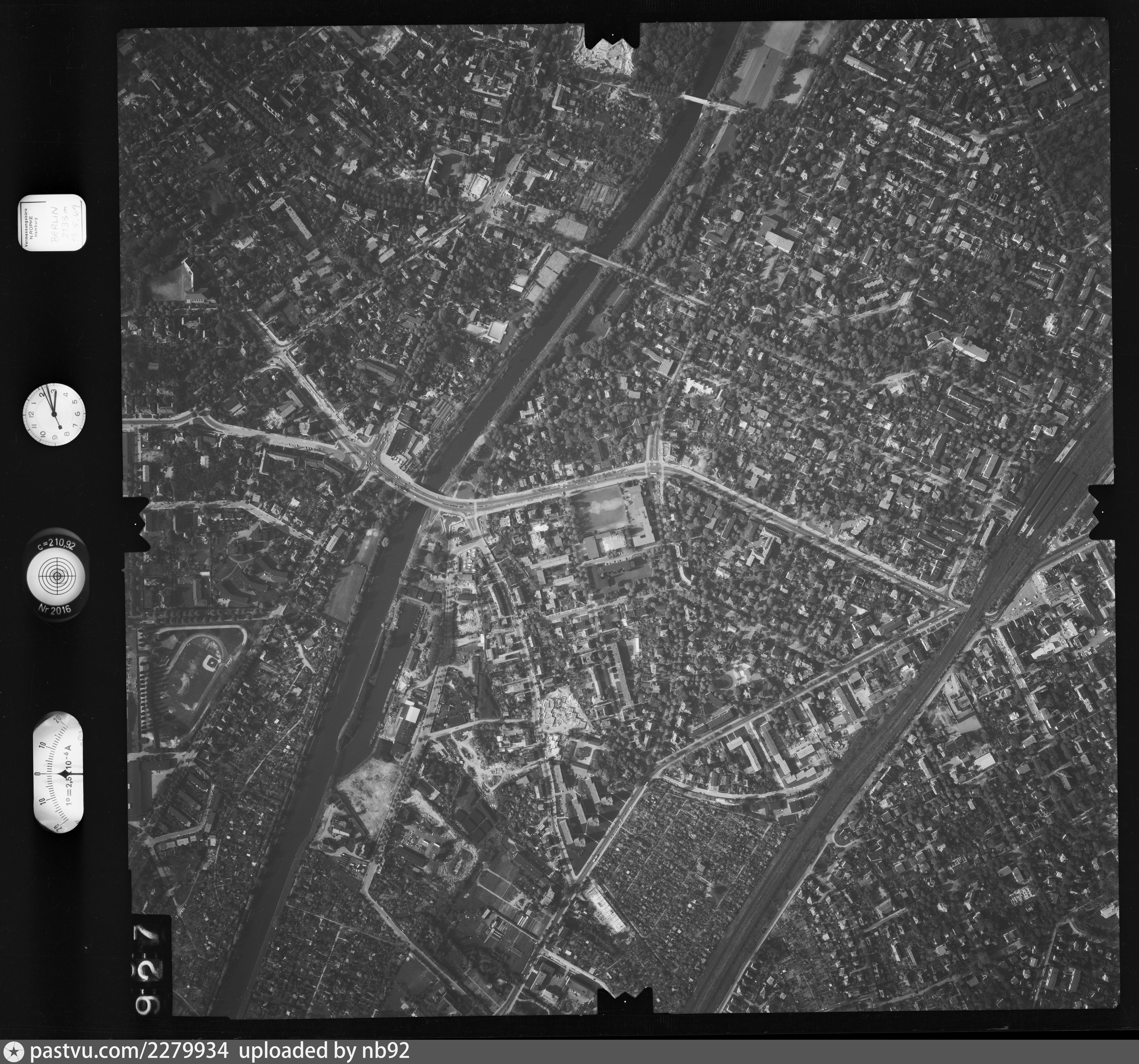Click the c=210,92 focal length text
This screenshot has height=1064, width=1139.
(57, 545)
